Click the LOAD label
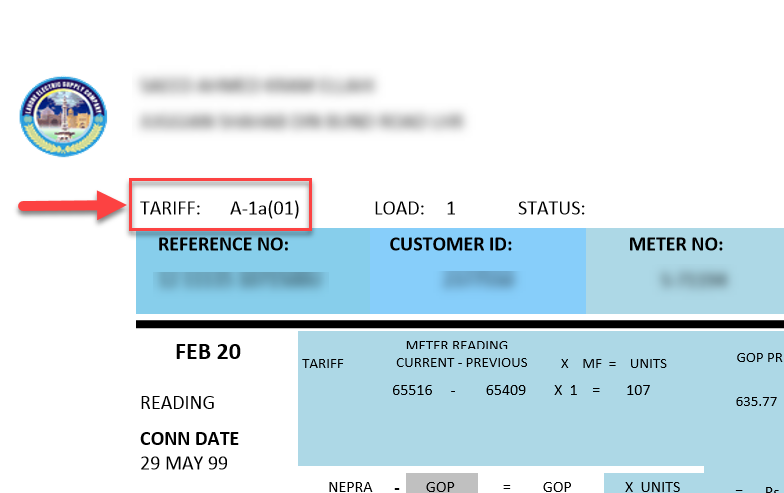The image size is (784, 493). tap(399, 208)
